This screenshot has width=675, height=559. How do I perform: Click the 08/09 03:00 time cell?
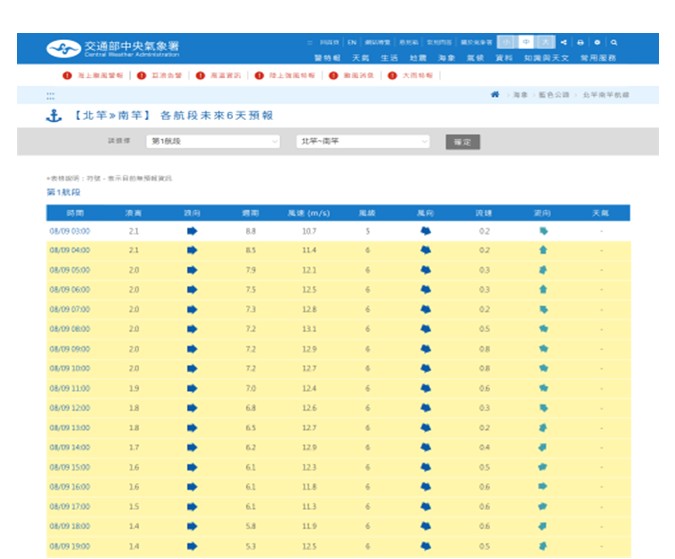(x=70, y=231)
